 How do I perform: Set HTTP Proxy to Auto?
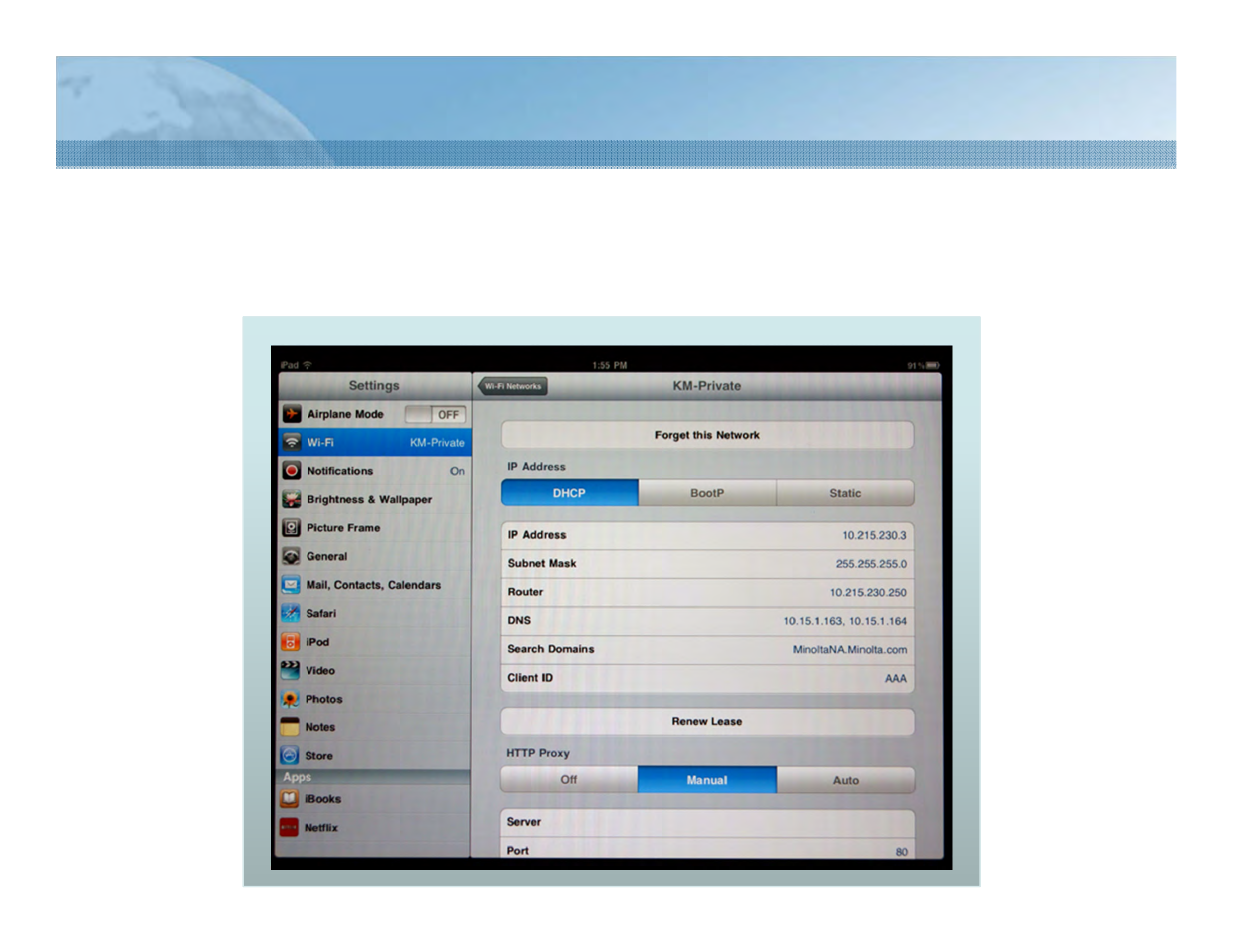[846, 780]
